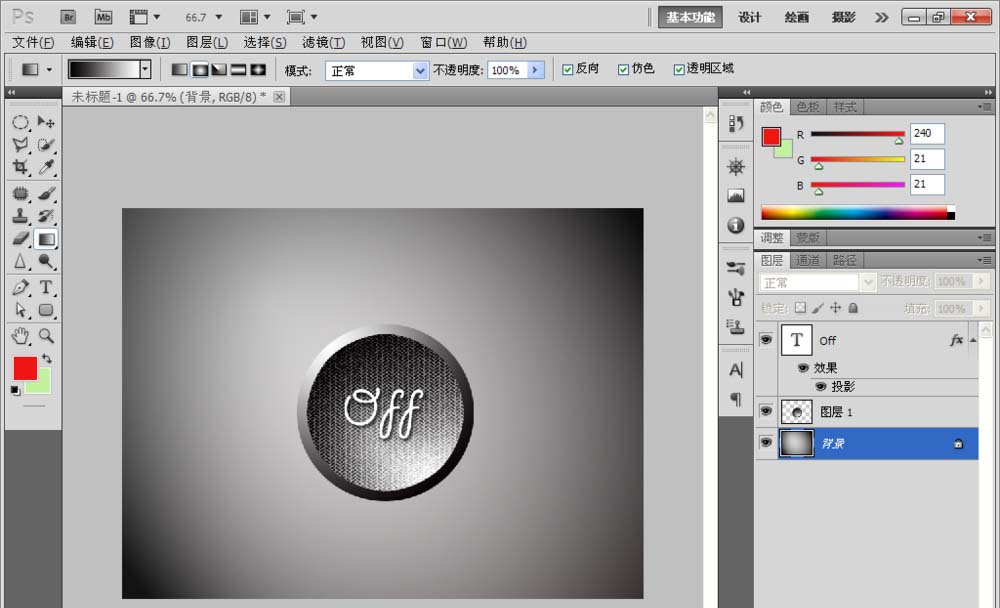
Task: Open the gradient preset picker arrow
Action: pyautogui.click(x=145, y=69)
